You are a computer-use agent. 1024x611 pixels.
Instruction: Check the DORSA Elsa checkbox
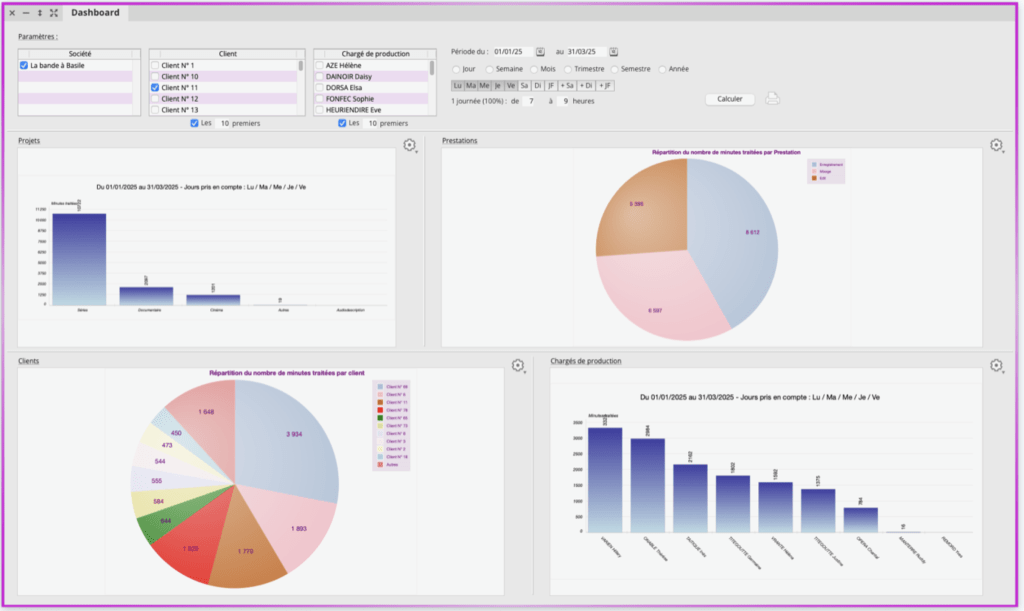pyautogui.click(x=319, y=88)
